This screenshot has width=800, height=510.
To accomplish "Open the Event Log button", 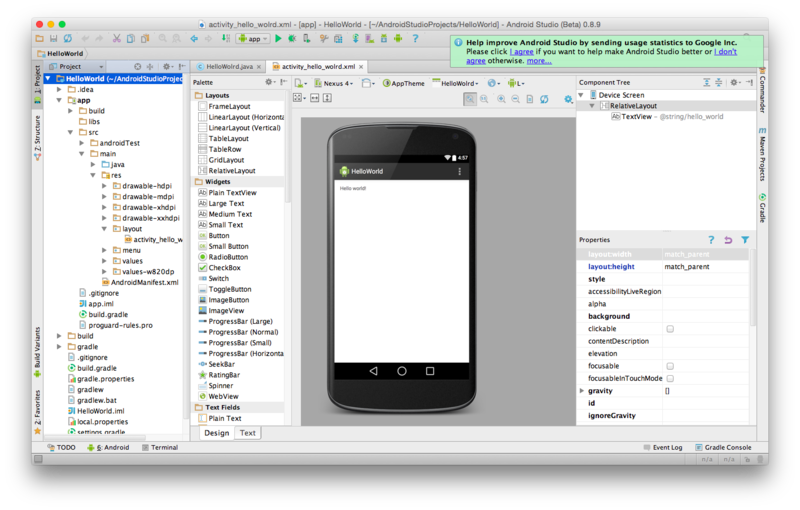I will pyautogui.click(x=663, y=447).
